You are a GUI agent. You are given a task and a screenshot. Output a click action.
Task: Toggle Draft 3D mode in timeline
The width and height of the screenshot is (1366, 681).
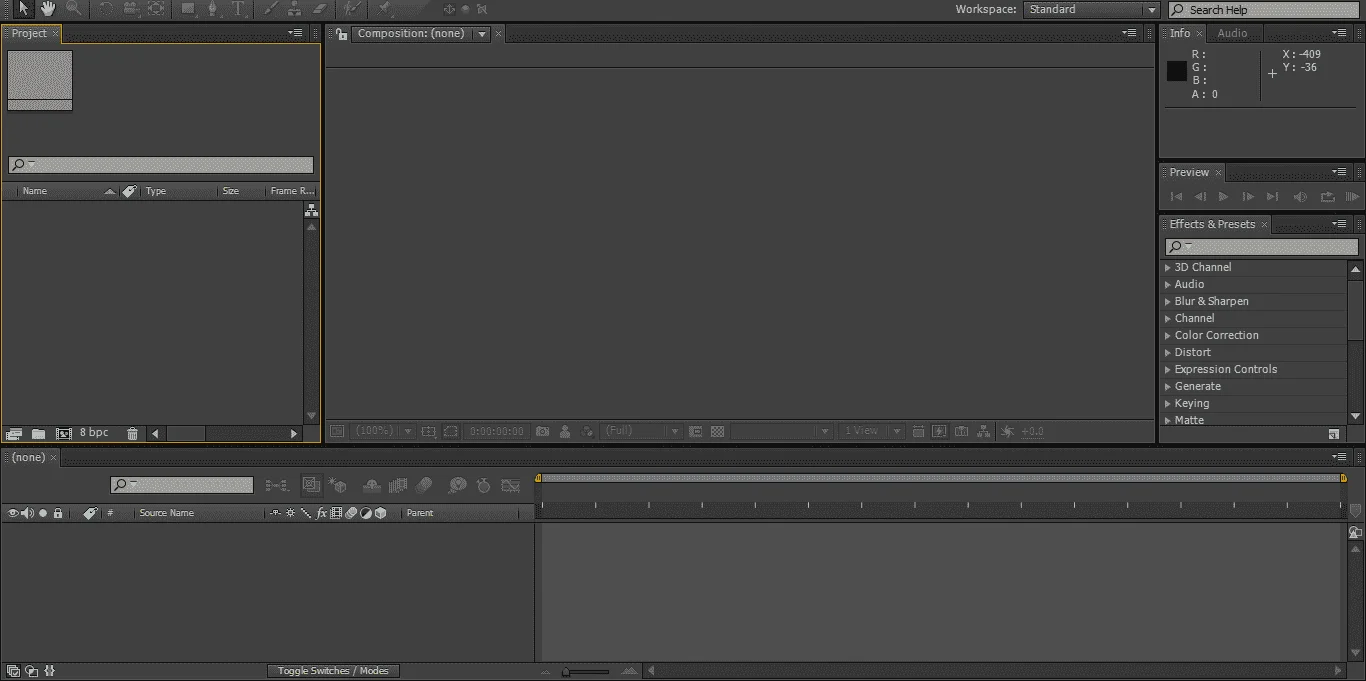coord(337,485)
